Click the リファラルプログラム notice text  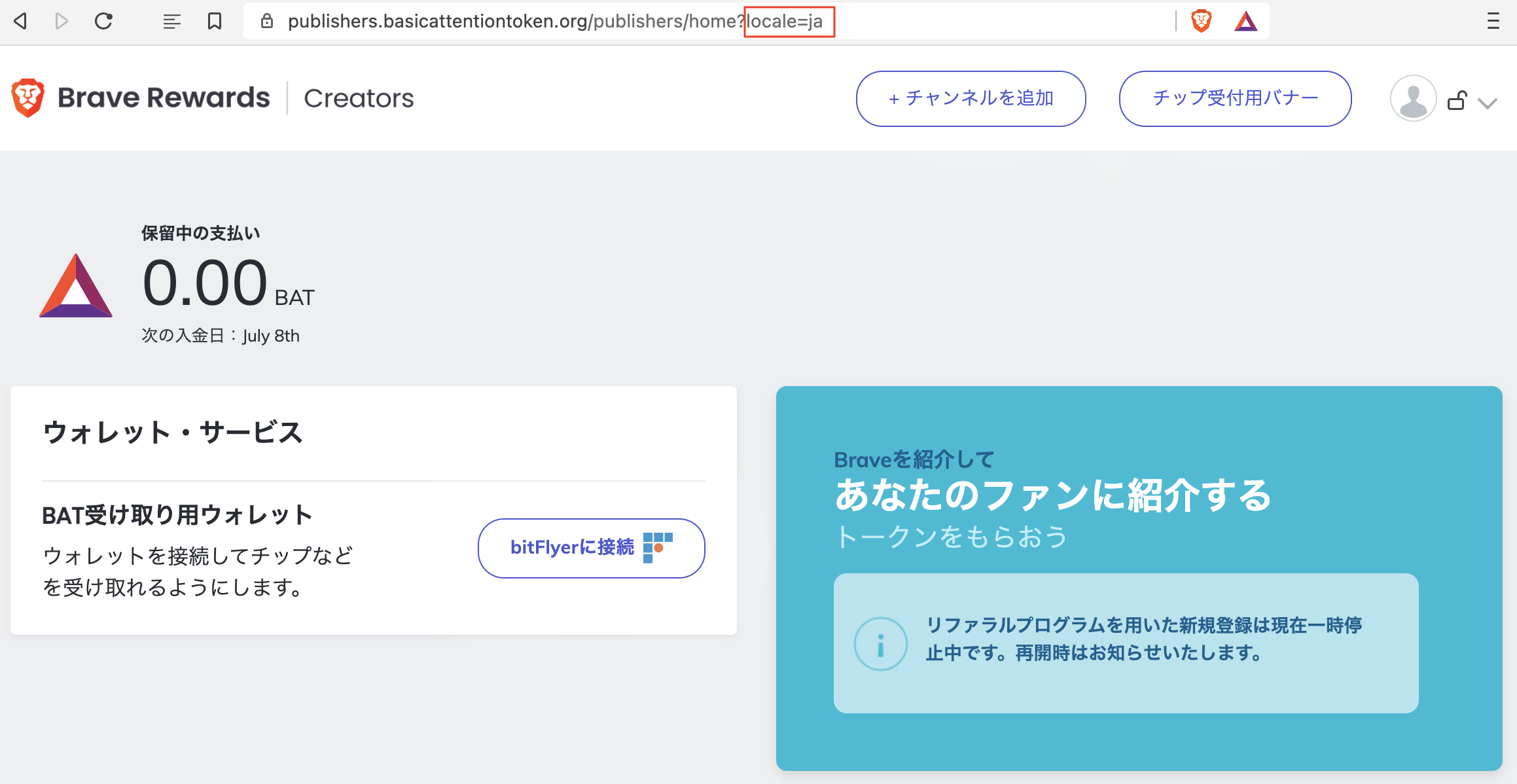click(1143, 639)
